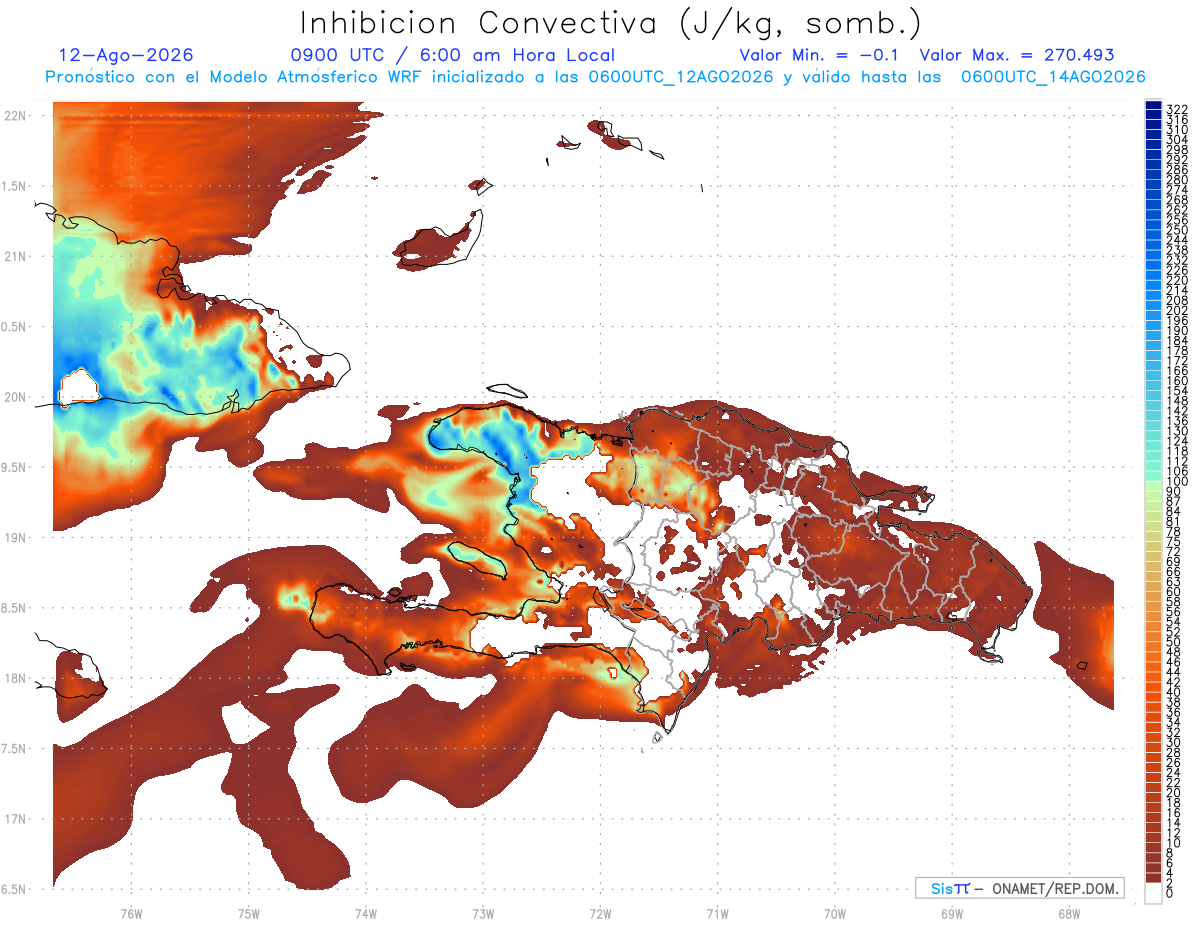The height and width of the screenshot is (927, 1200).
Task: Click the '76W' longitude label
Action: tap(131, 913)
